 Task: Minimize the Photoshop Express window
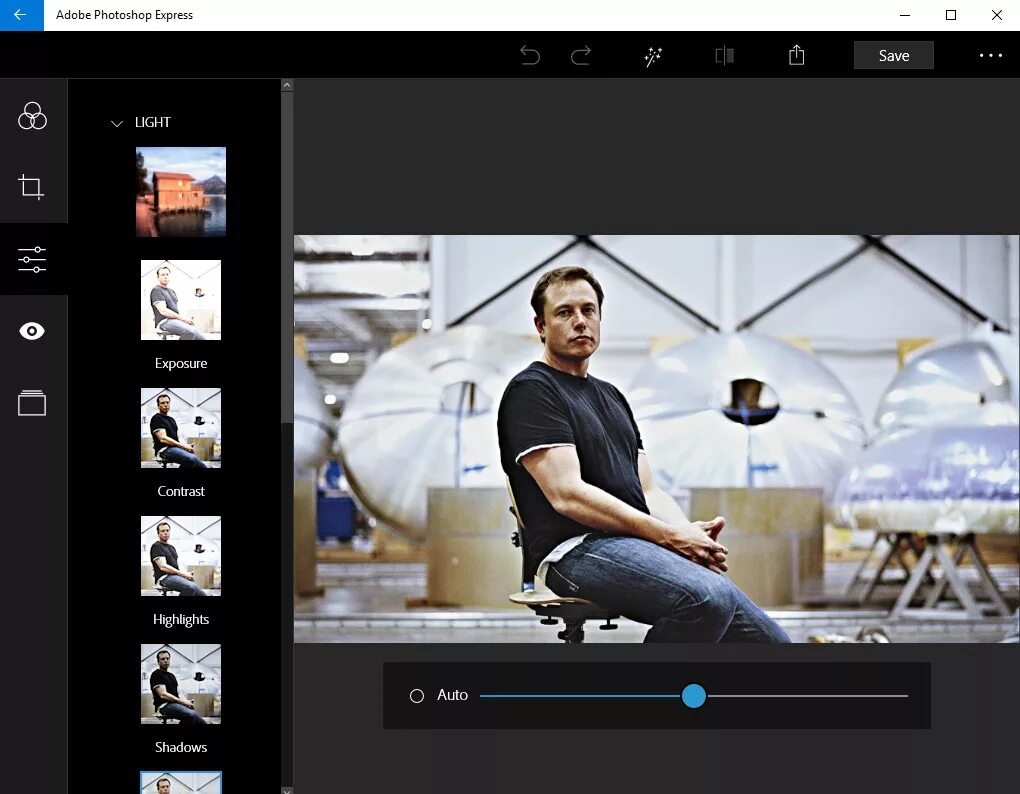click(x=905, y=15)
